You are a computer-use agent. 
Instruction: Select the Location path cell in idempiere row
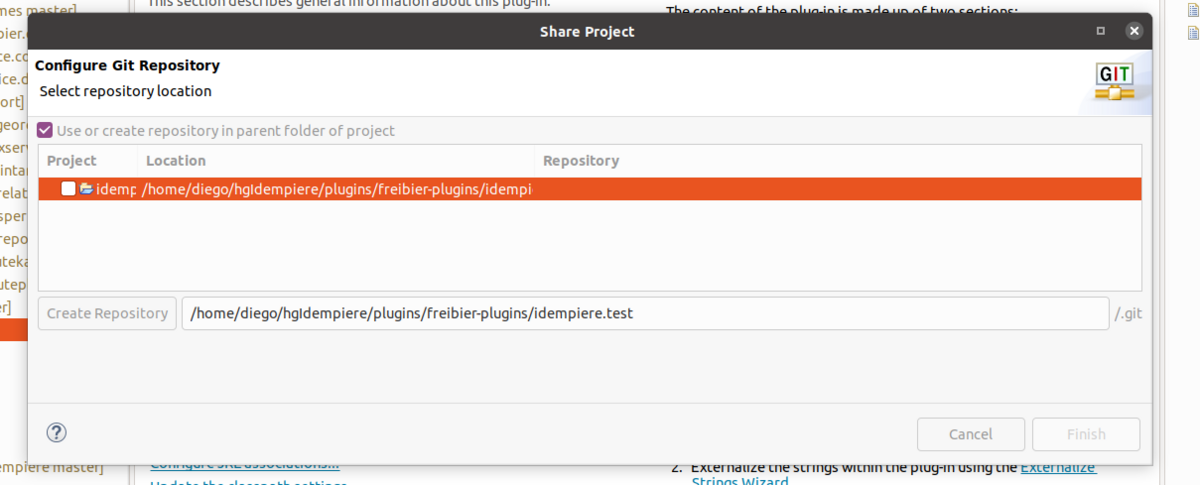pos(336,189)
